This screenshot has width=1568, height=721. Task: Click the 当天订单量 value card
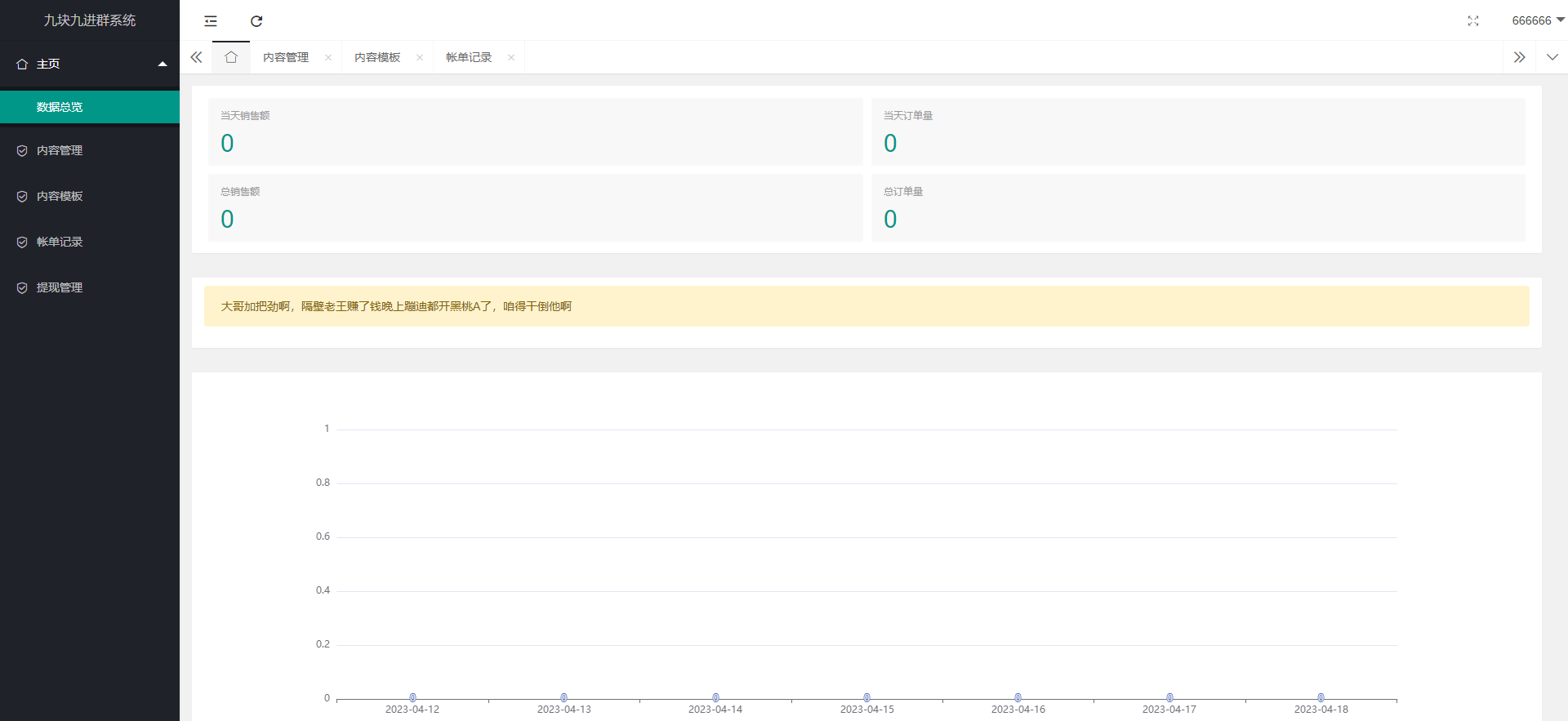click(x=1198, y=131)
